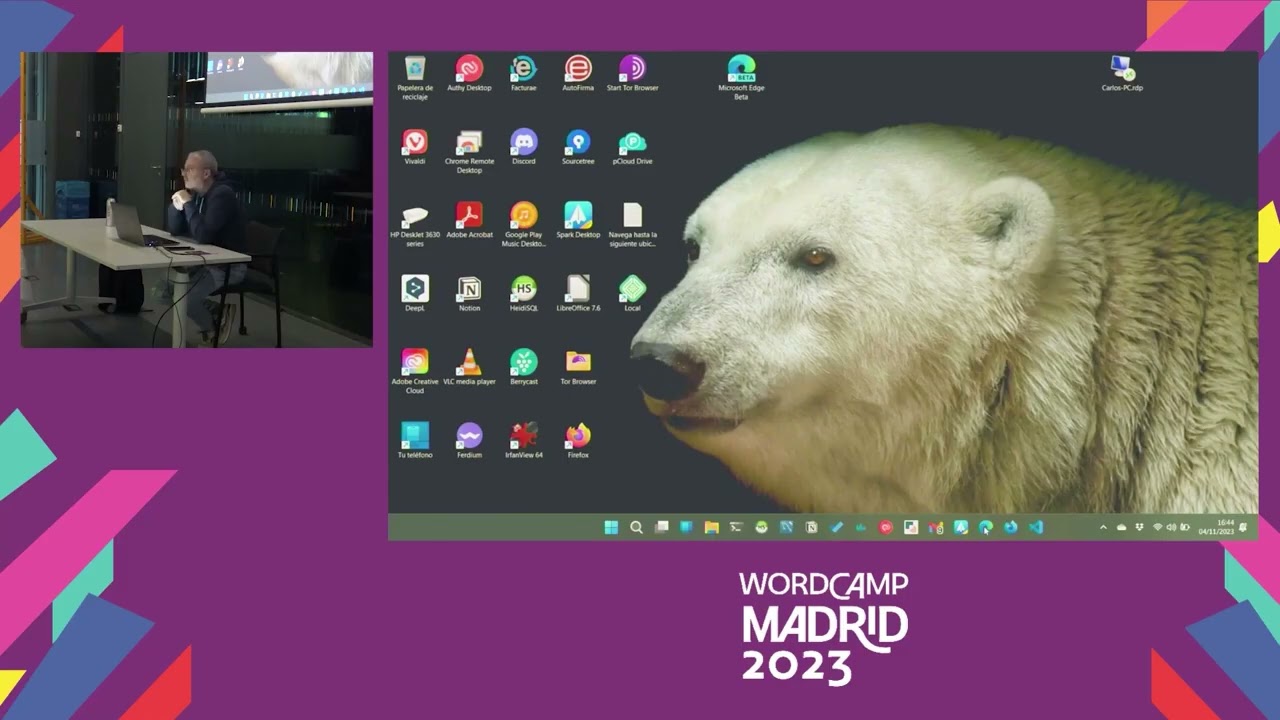1280x720 pixels.
Task: Launch Notion from the desktop icons
Action: click(469, 294)
